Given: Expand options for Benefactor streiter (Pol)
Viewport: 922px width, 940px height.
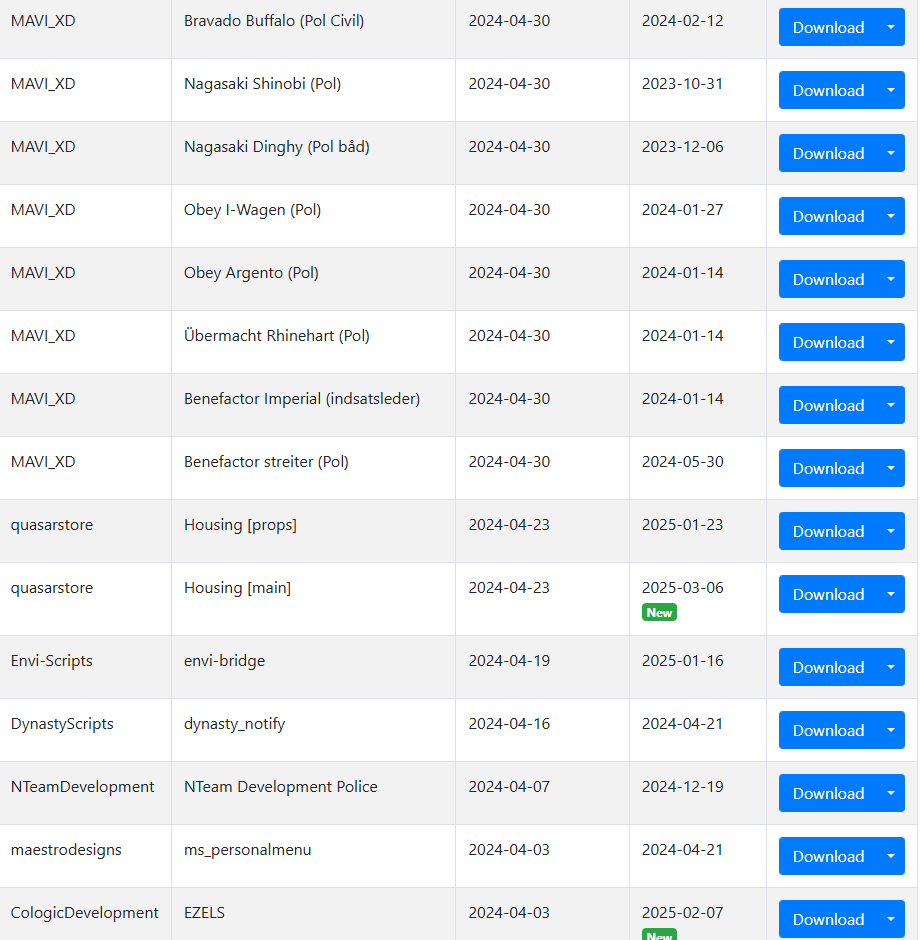Looking at the screenshot, I should (x=891, y=468).
